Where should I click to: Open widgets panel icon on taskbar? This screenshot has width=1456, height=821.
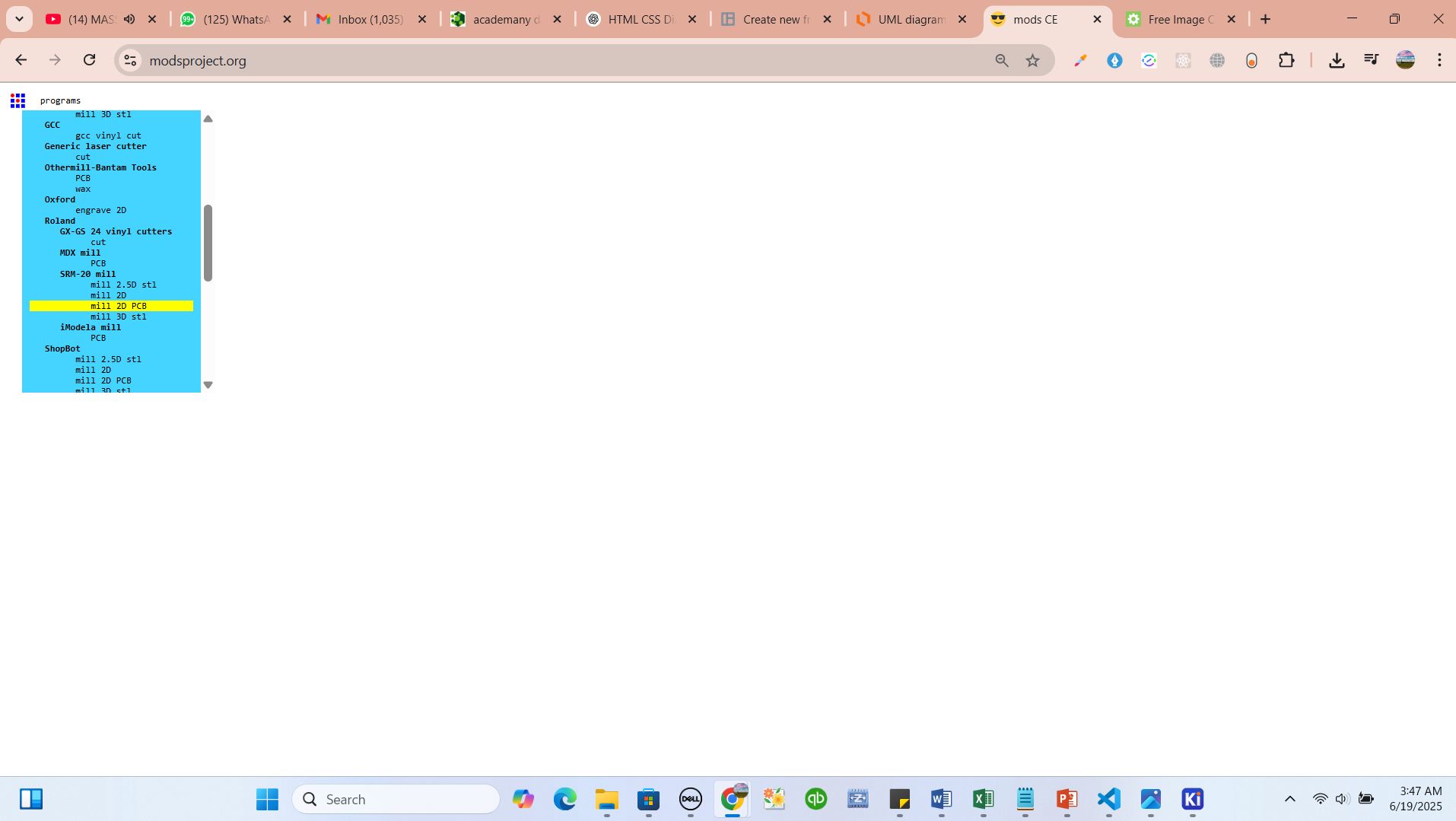click(31, 799)
